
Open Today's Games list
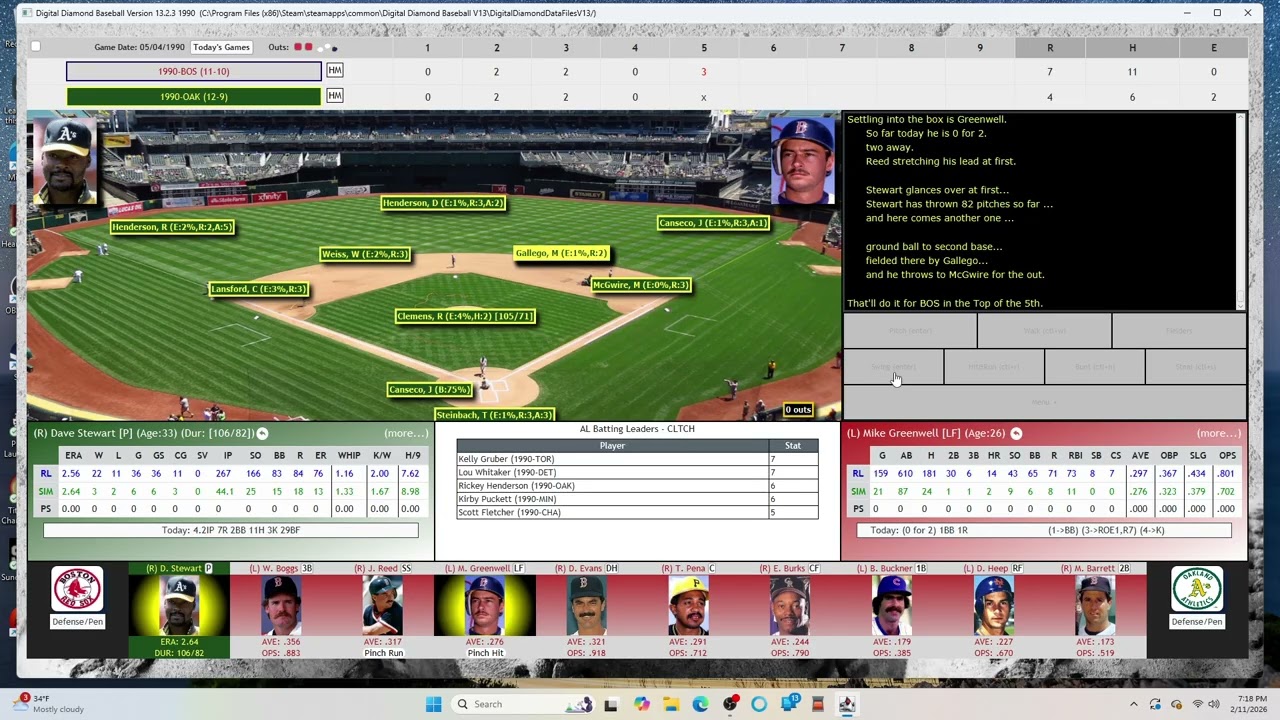coord(222,47)
